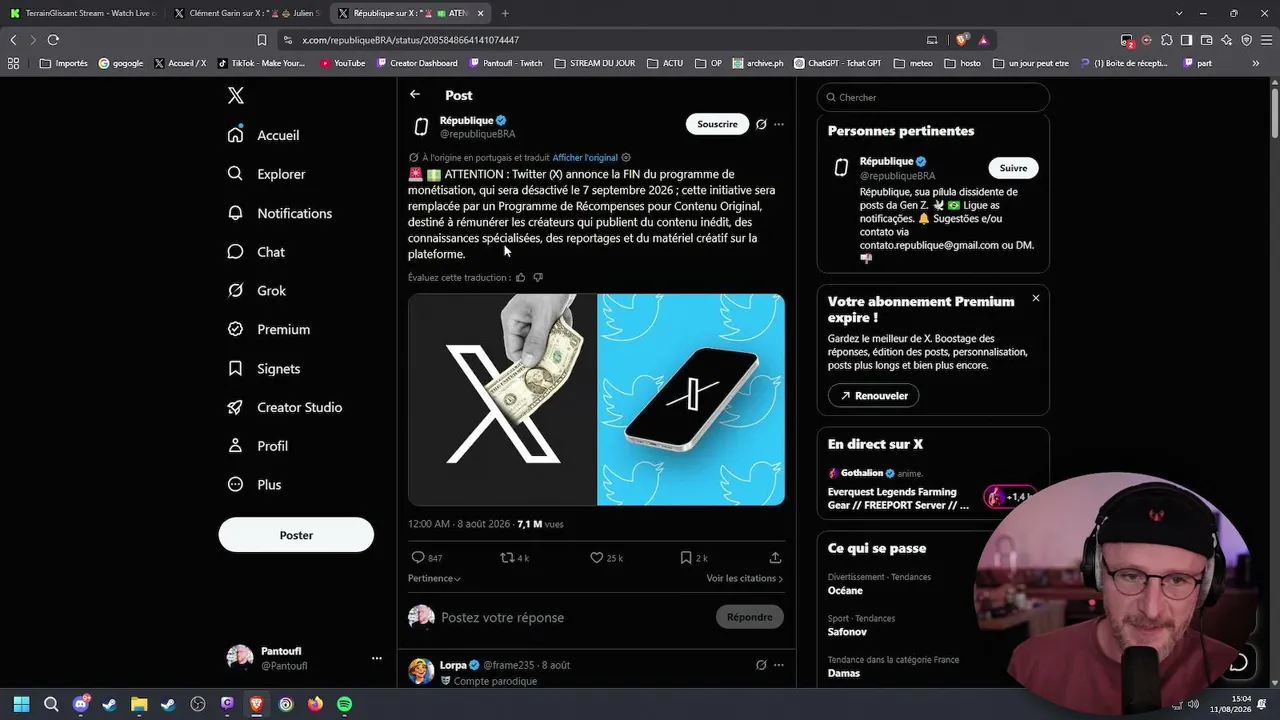Open Brave VPN shield icon
The width and height of the screenshot is (1280, 720).
point(1246,40)
